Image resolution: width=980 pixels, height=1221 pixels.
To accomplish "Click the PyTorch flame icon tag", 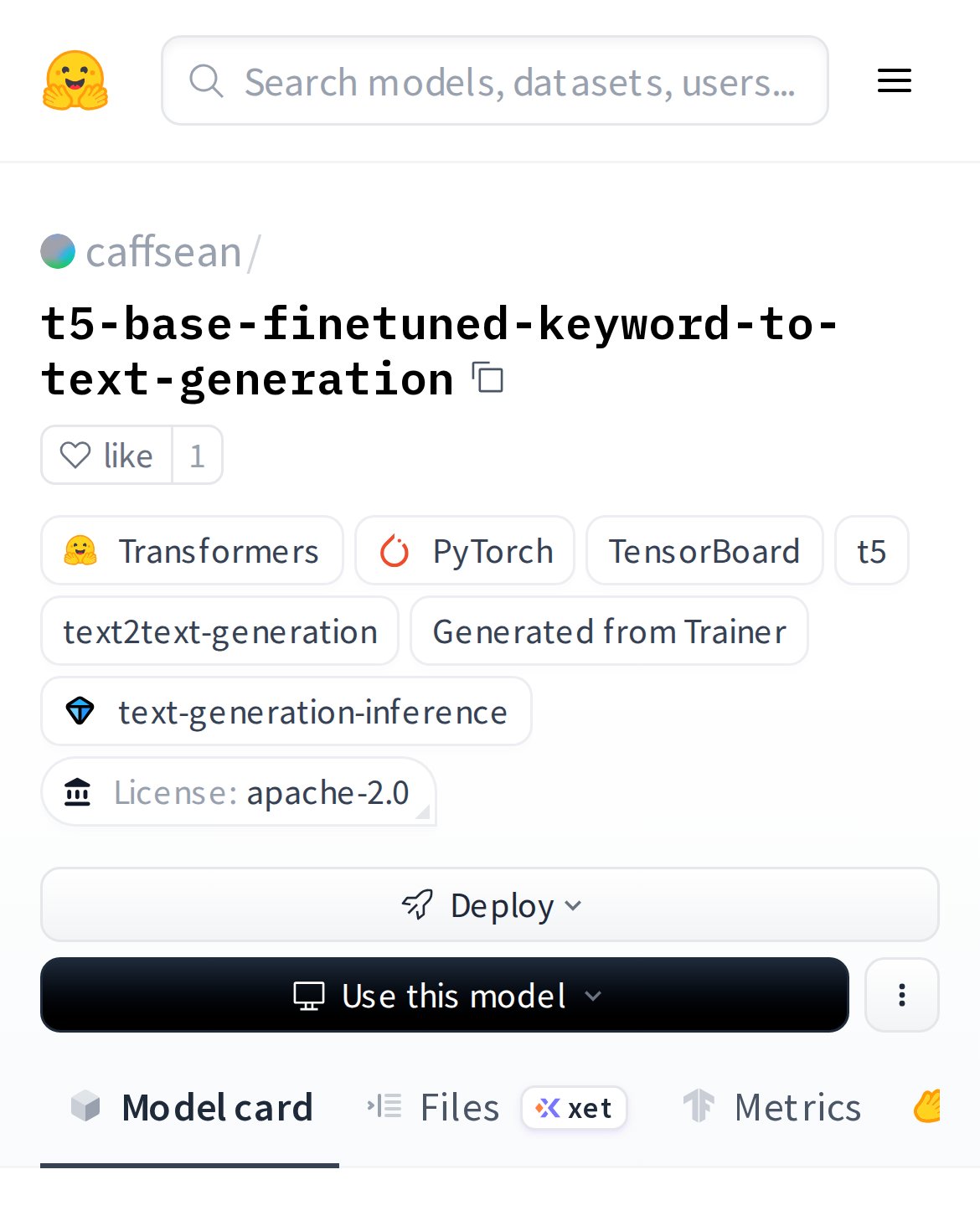I will (x=395, y=551).
